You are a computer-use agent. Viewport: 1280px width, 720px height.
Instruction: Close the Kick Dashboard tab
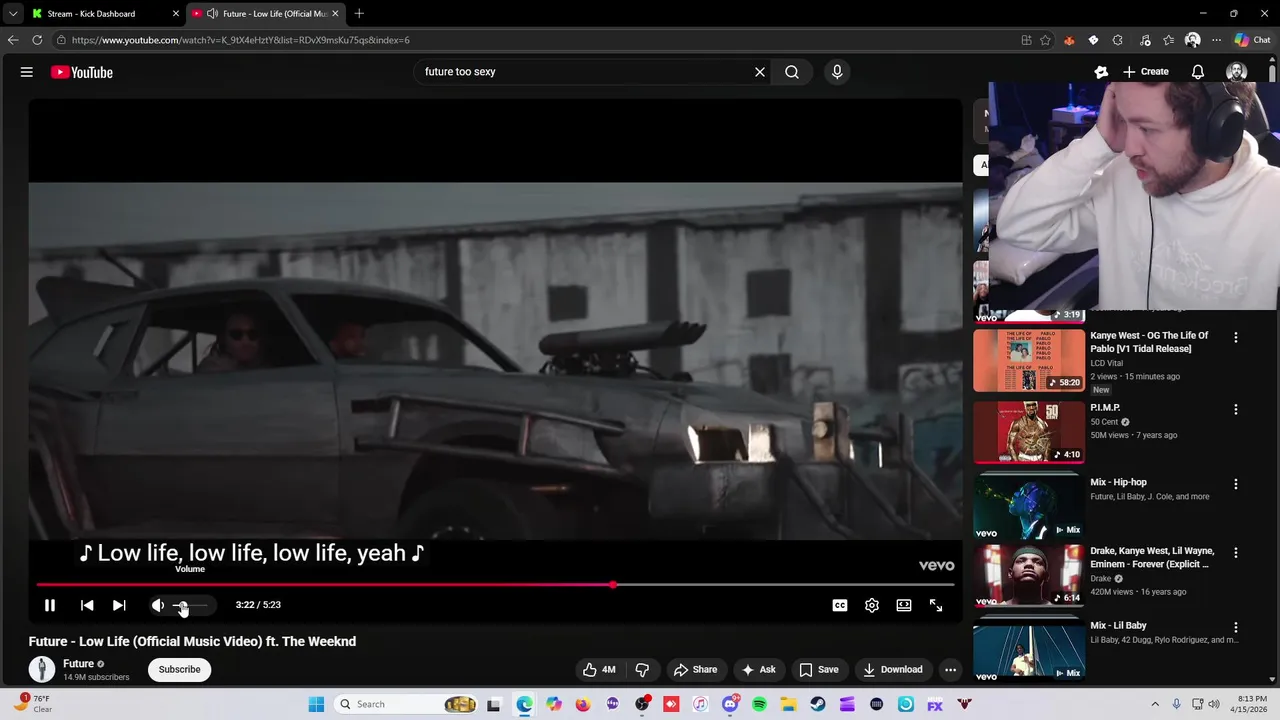(176, 14)
